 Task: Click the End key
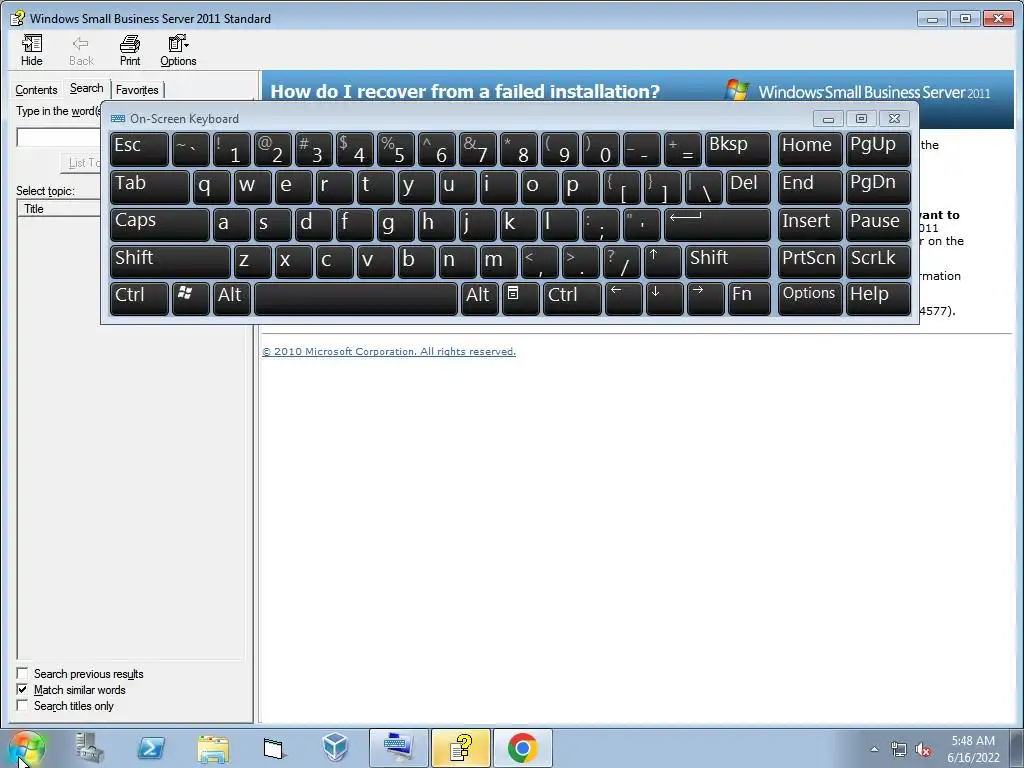[810, 187]
